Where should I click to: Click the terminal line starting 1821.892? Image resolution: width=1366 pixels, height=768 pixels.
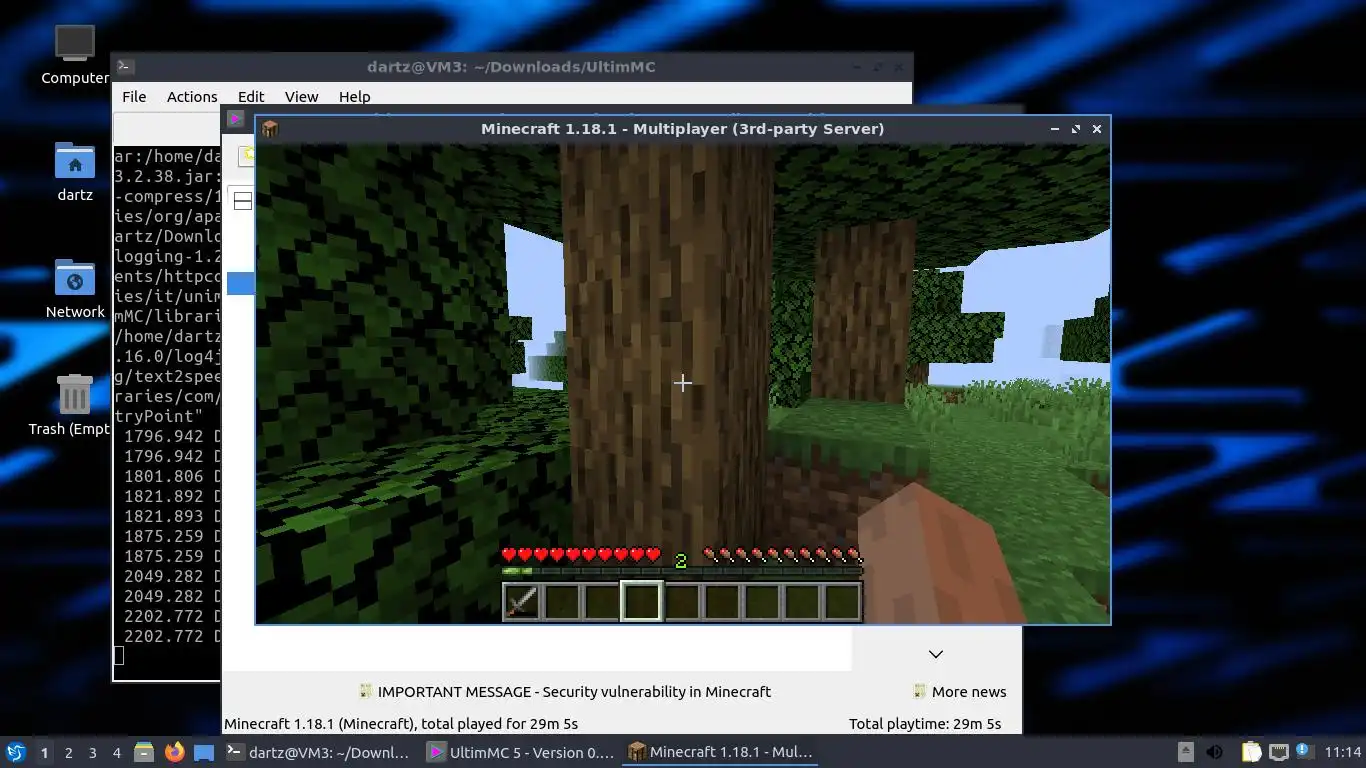point(171,496)
